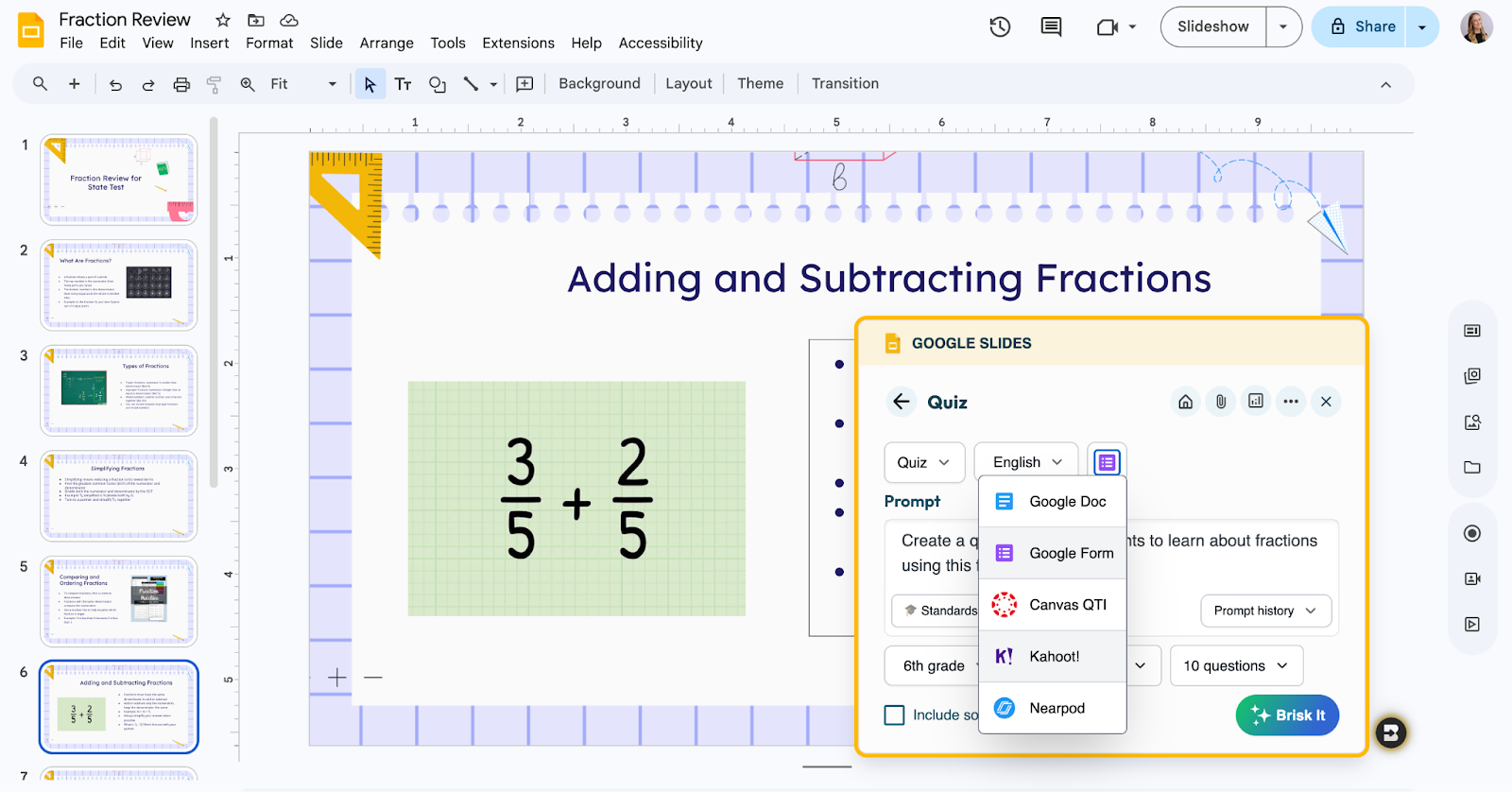Viewport: 1512px width, 792px height.
Task: Click the account profile picture
Action: coord(1476,27)
